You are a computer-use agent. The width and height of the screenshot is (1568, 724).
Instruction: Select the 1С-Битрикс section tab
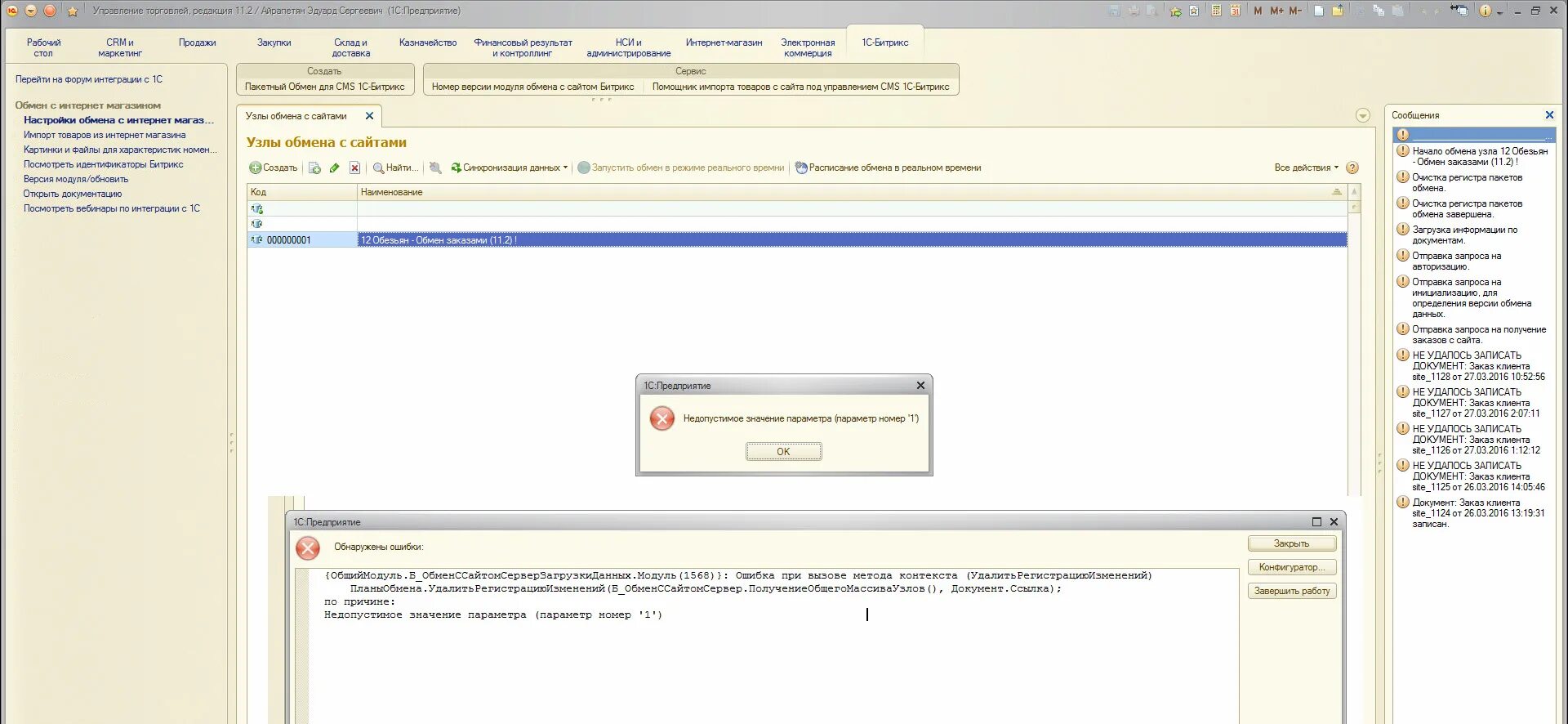885,42
